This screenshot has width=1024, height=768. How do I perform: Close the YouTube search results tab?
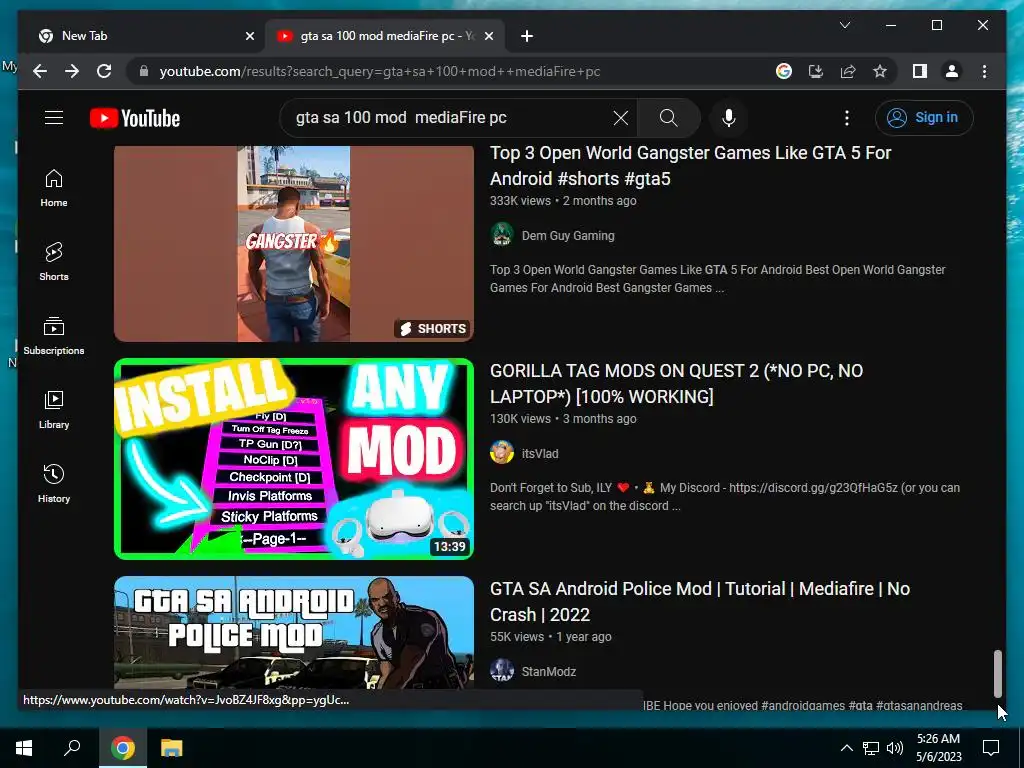[488, 36]
